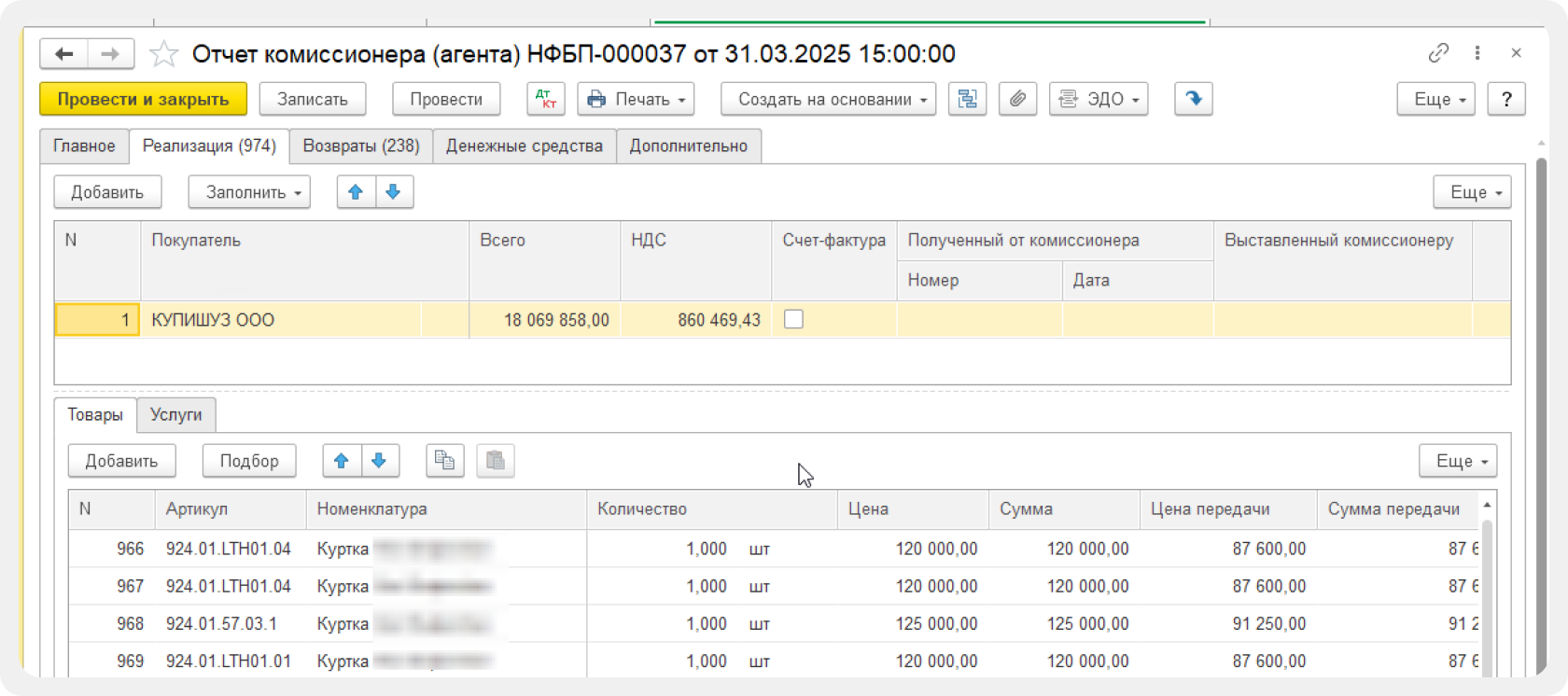The width and height of the screenshot is (1568, 696).
Task: Copy the link to this document
Action: pyautogui.click(x=1438, y=53)
